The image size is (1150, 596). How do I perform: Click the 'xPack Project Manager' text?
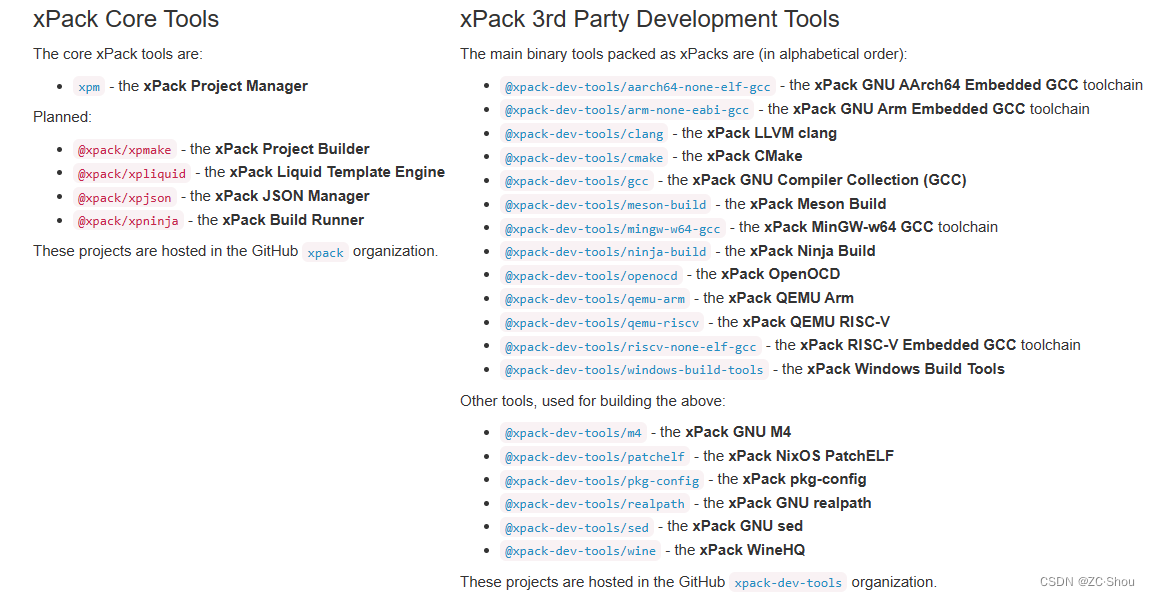[x=226, y=86]
